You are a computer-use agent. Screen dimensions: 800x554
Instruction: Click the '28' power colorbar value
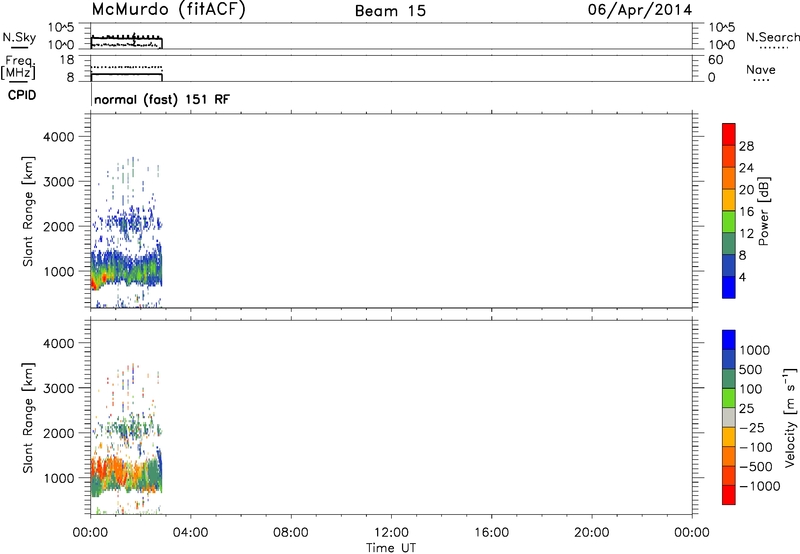tap(746, 146)
